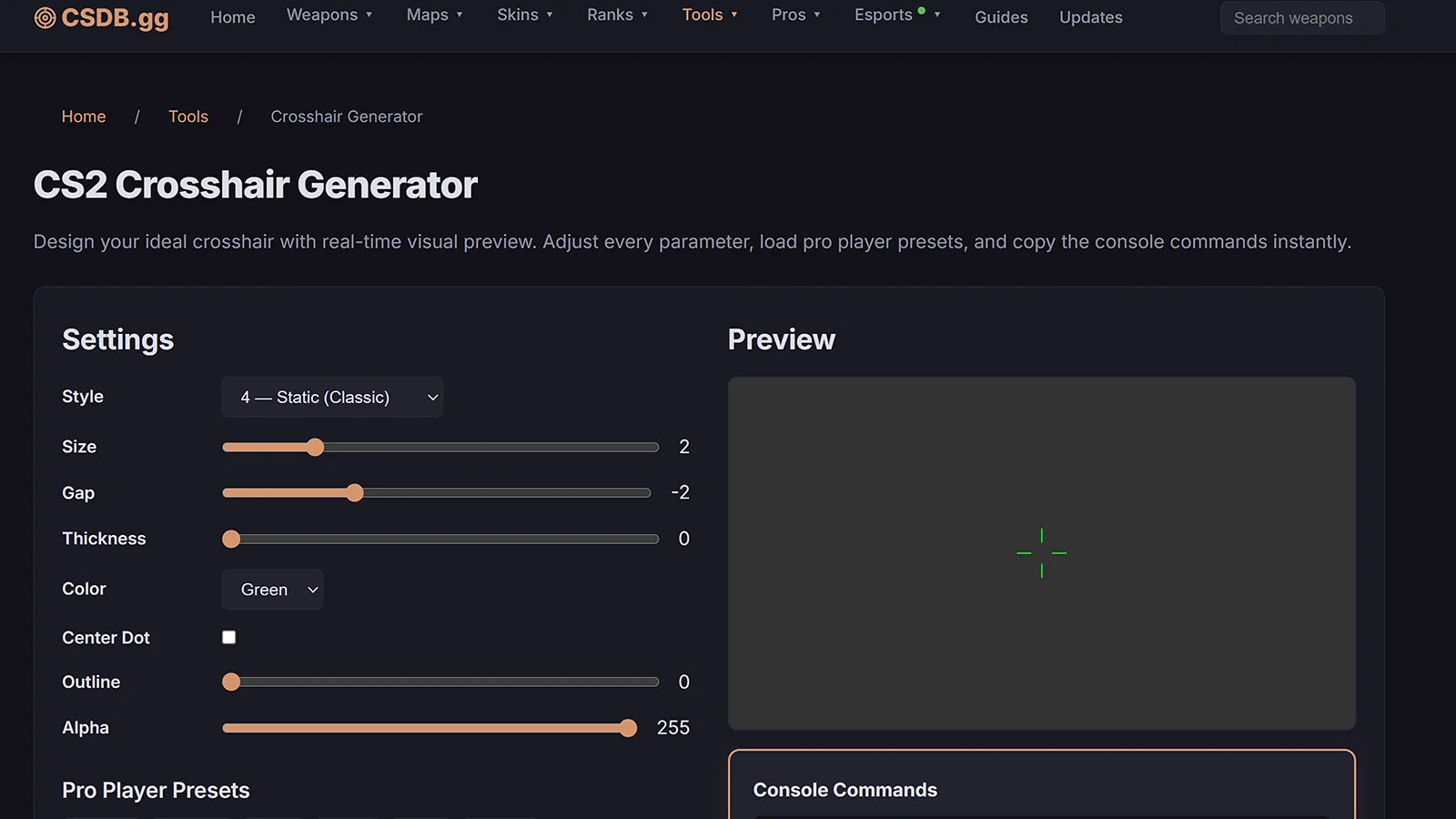Adjust the Outline slider
Viewport: 1456px width, 819px height.
point(440,682)
